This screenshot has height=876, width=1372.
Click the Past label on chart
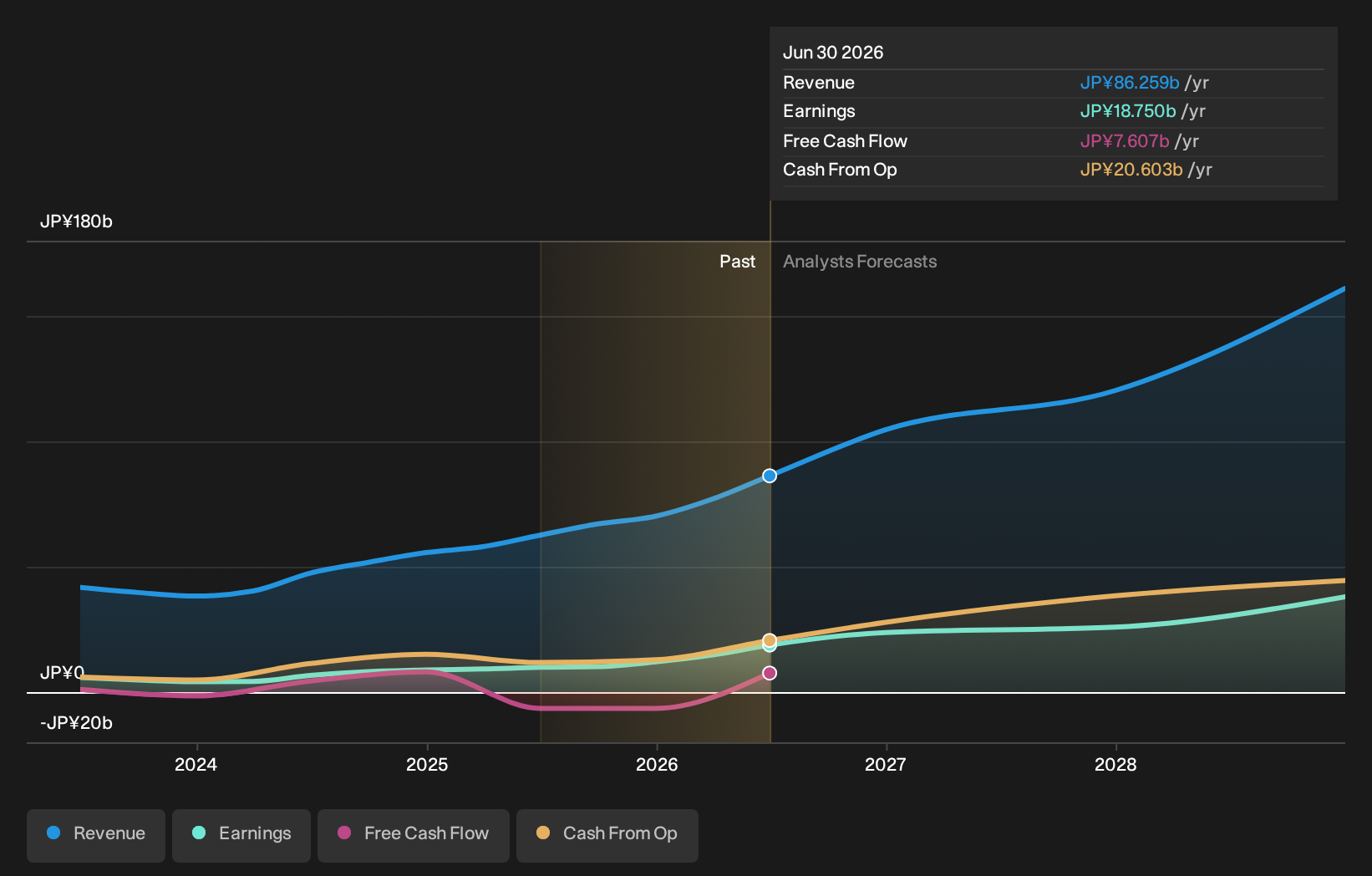click(x=738, y=262)
